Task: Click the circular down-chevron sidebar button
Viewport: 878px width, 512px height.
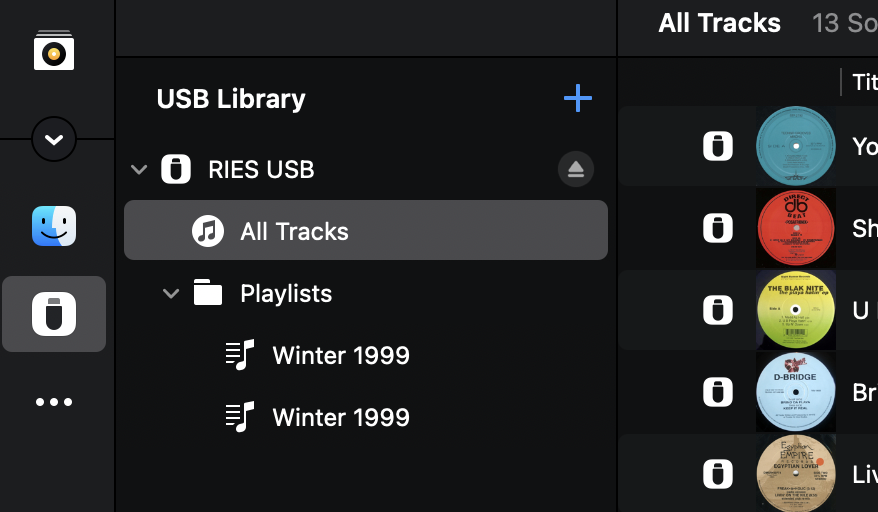Action: [x=54, y=140]
